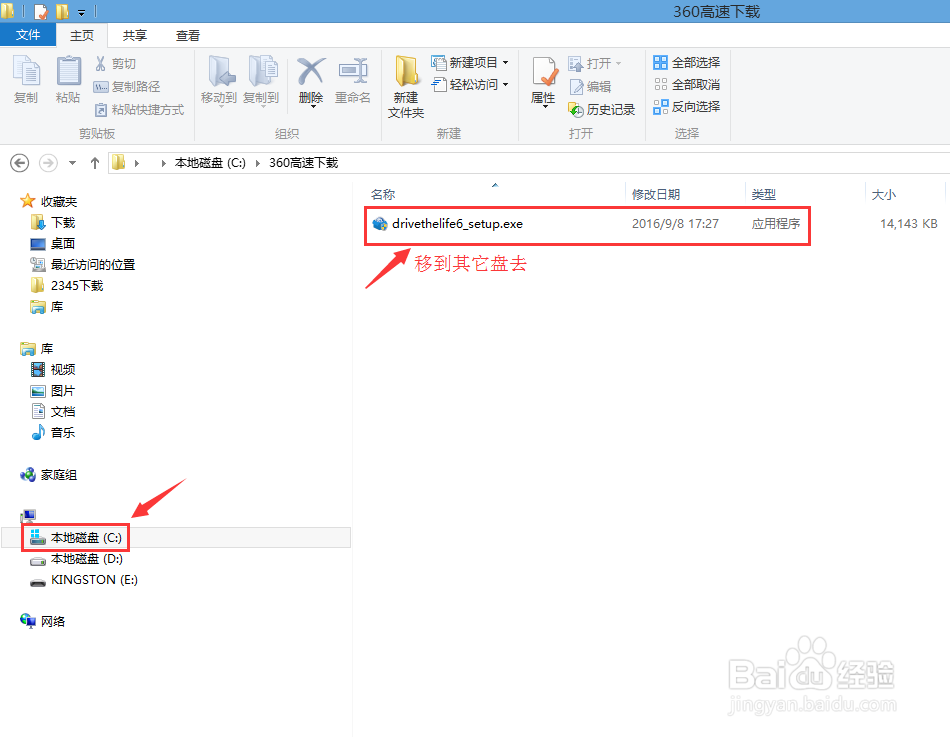Select KINGSTON (E:) drive in the sidebar
The height and width of the screenshot is (737, 950).
[x=97, y=579]
